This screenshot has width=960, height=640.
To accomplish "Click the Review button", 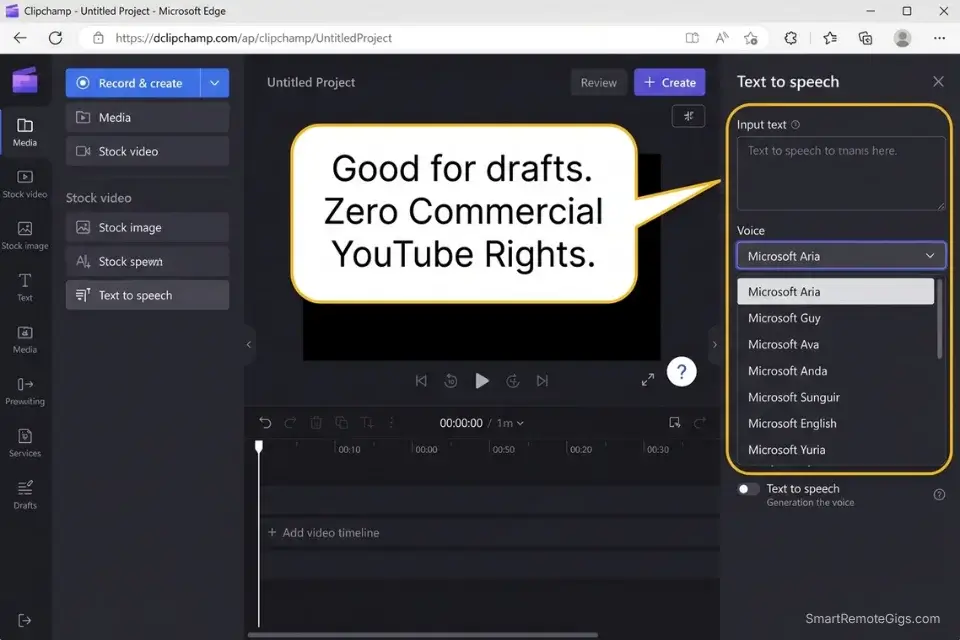I will click(x=599, y=83).
